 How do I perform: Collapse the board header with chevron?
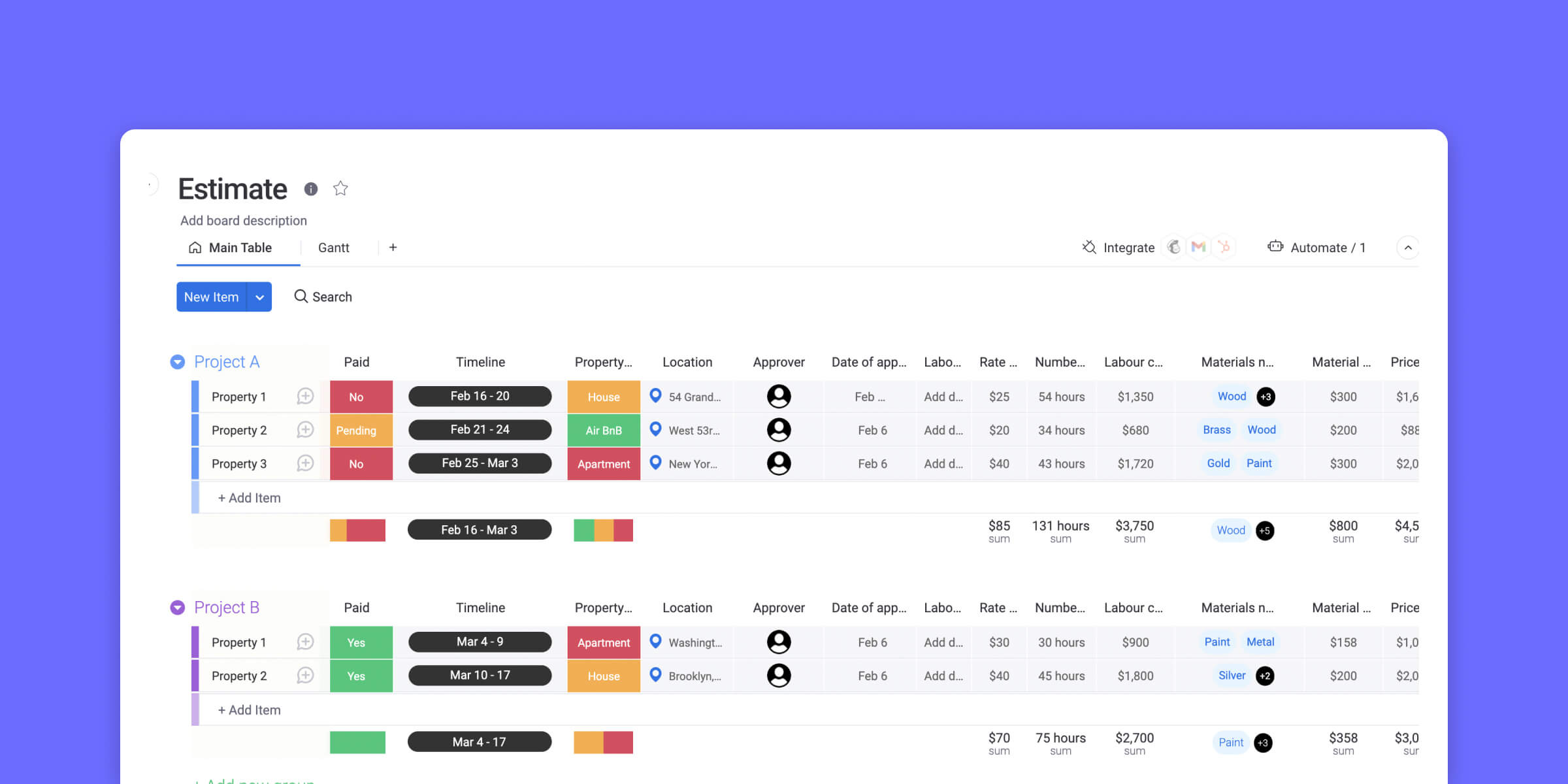coord(1408,248)
